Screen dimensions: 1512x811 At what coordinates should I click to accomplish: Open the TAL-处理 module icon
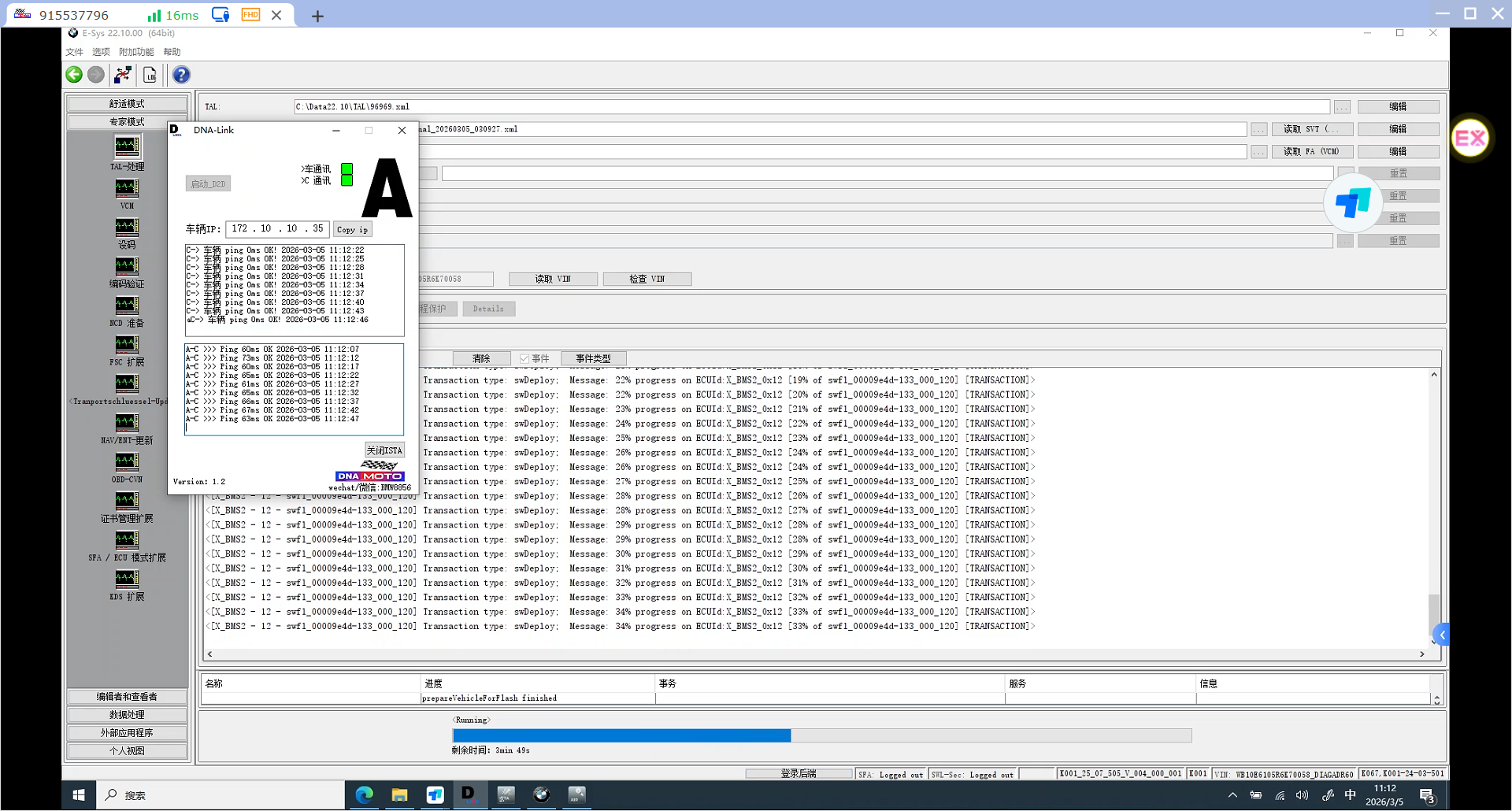click(x=127, y=147)
